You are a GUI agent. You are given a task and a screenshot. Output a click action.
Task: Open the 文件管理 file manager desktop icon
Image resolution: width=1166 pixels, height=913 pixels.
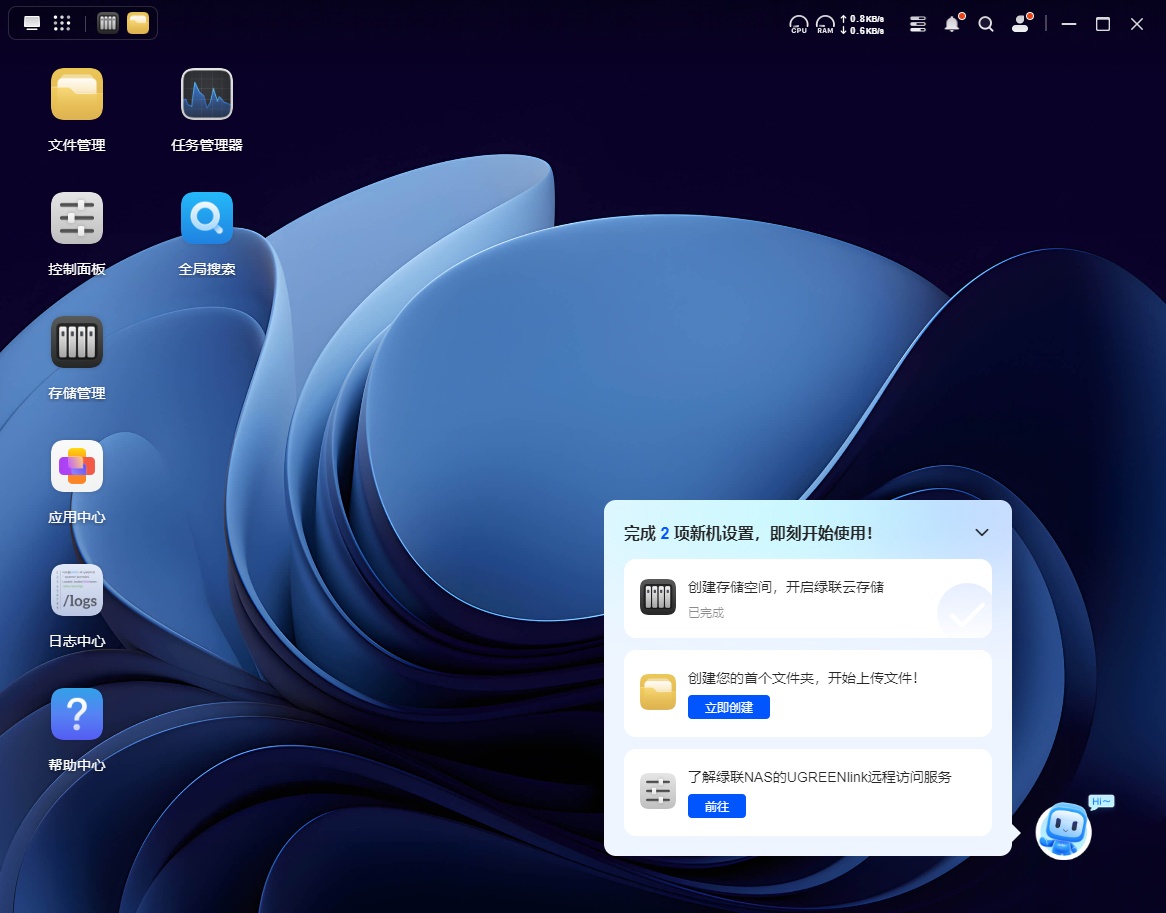pos(77,95)
